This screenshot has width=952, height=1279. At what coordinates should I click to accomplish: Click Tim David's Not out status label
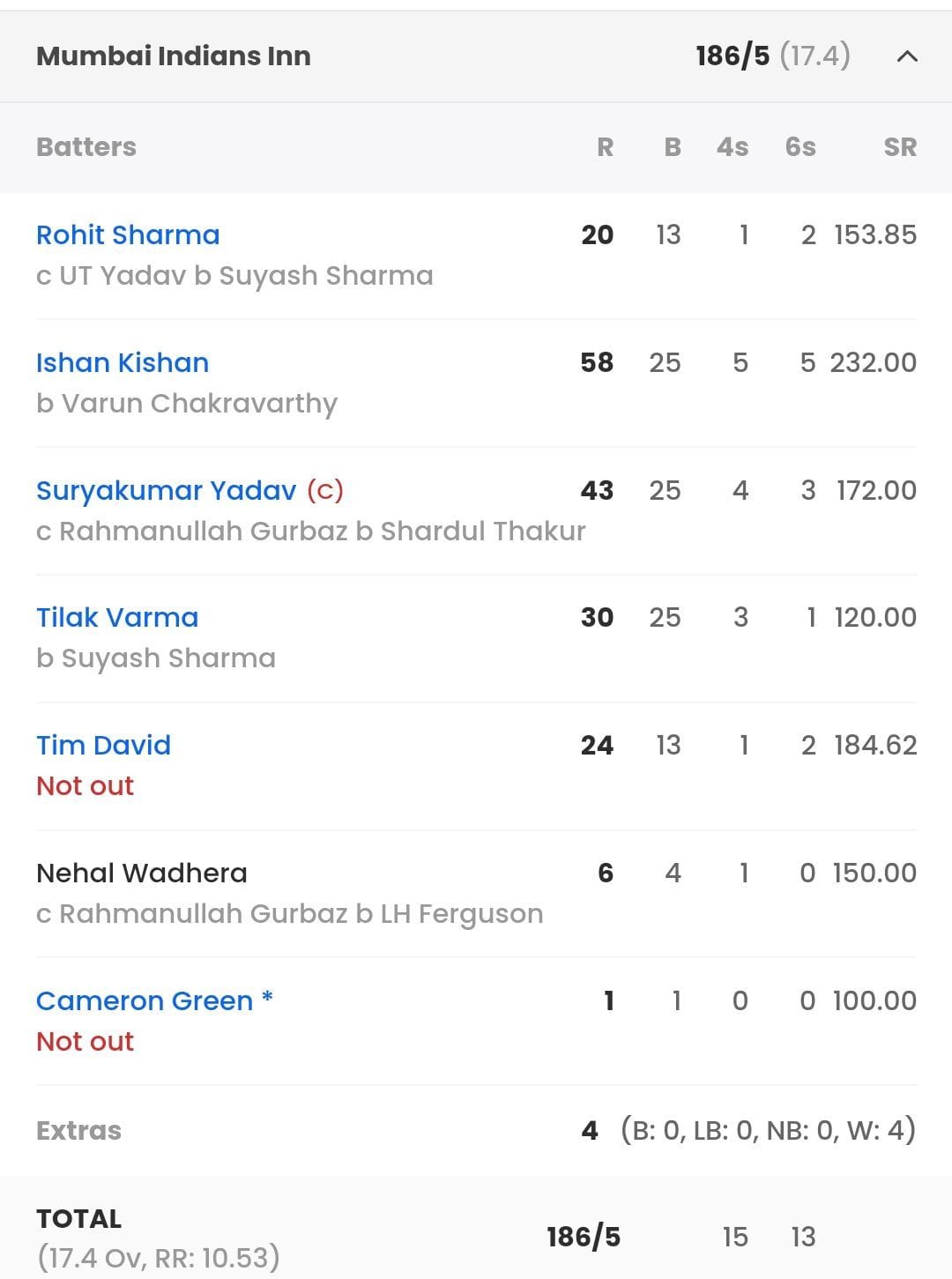coord(85,785)
